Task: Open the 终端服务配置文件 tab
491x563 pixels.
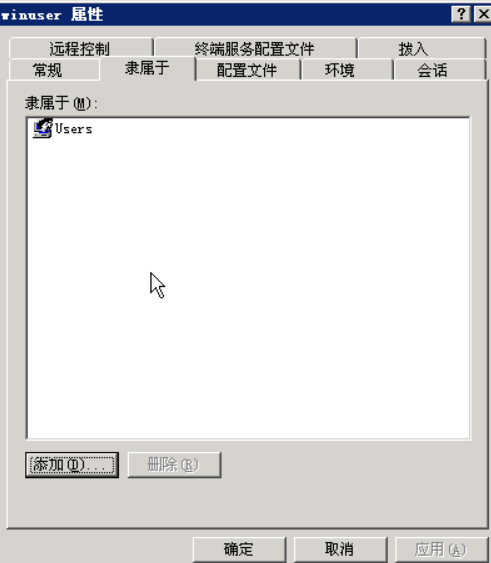Action: coord(255,48)
